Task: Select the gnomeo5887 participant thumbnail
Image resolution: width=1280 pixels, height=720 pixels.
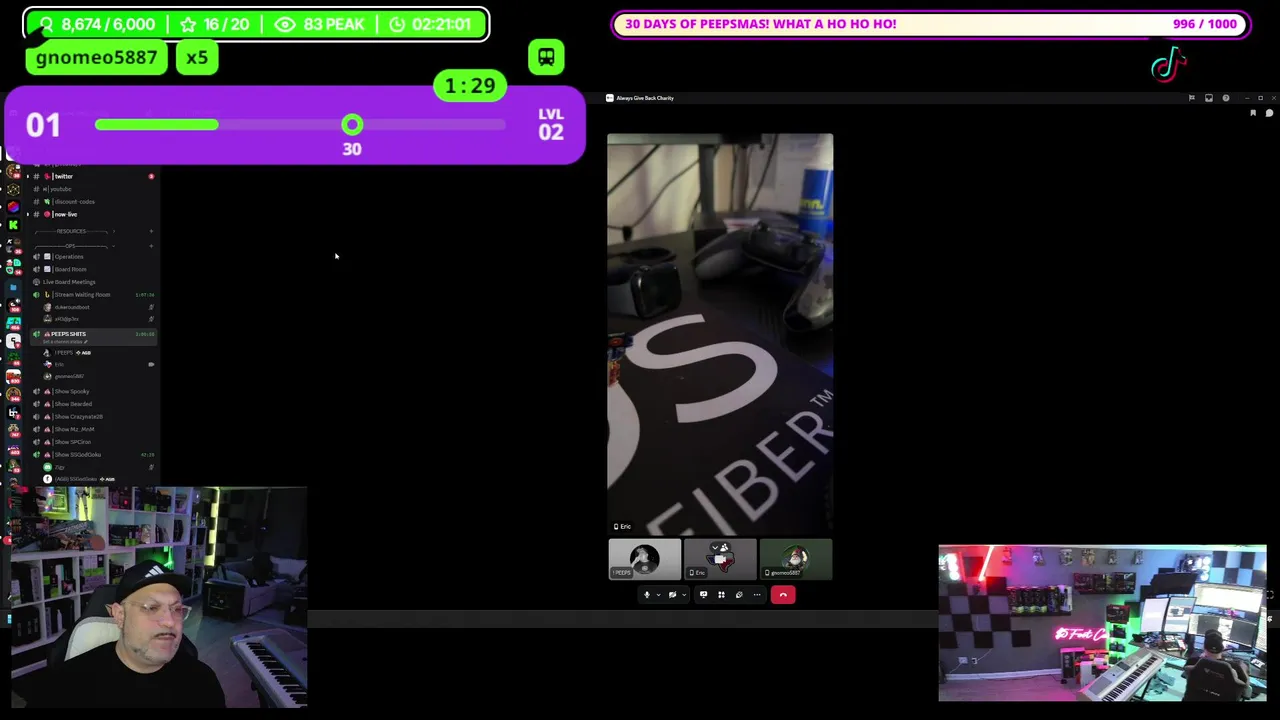Action: tap(796, 559)
